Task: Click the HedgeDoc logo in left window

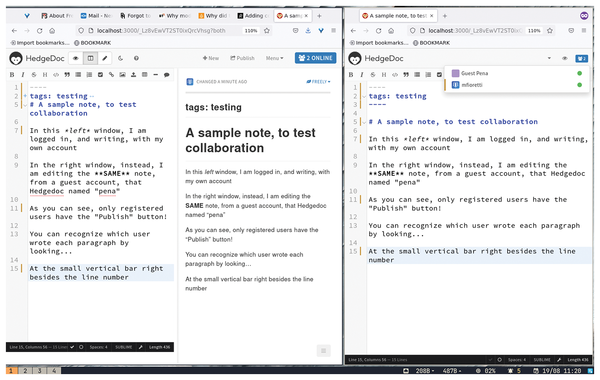Action: click(37, 59)
